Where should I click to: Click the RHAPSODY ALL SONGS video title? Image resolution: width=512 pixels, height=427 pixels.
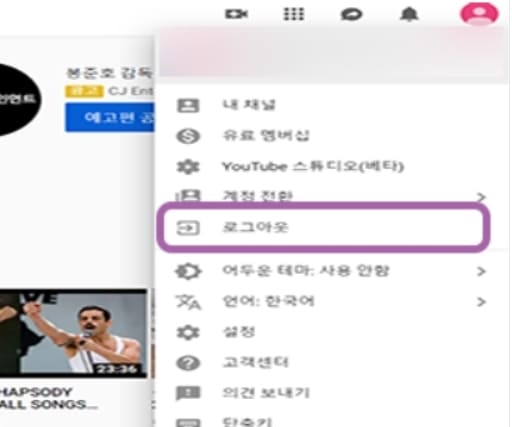[48, 398]
